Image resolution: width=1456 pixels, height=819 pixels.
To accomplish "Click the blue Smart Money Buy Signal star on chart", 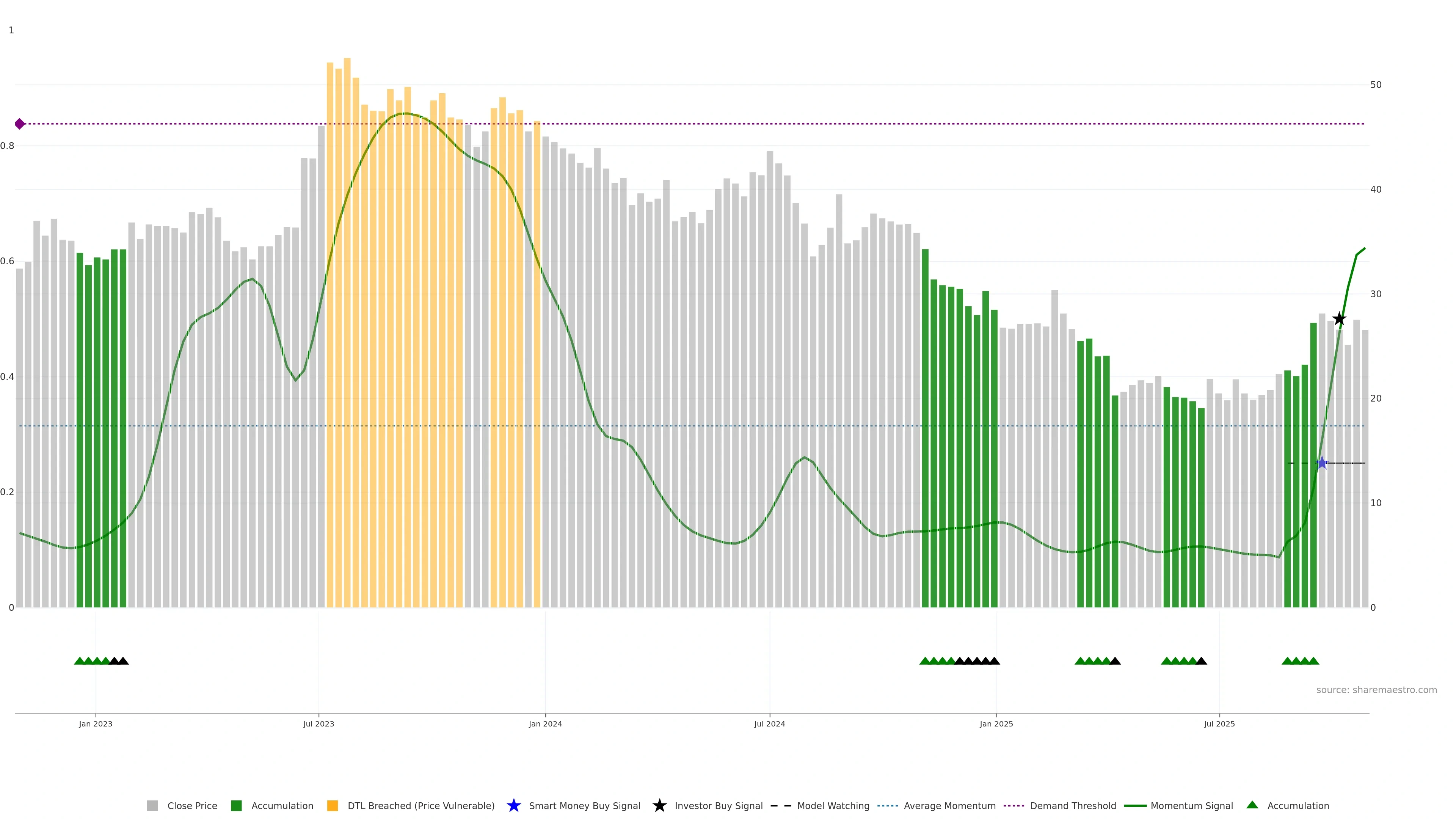I will (x=1321, y=463).
